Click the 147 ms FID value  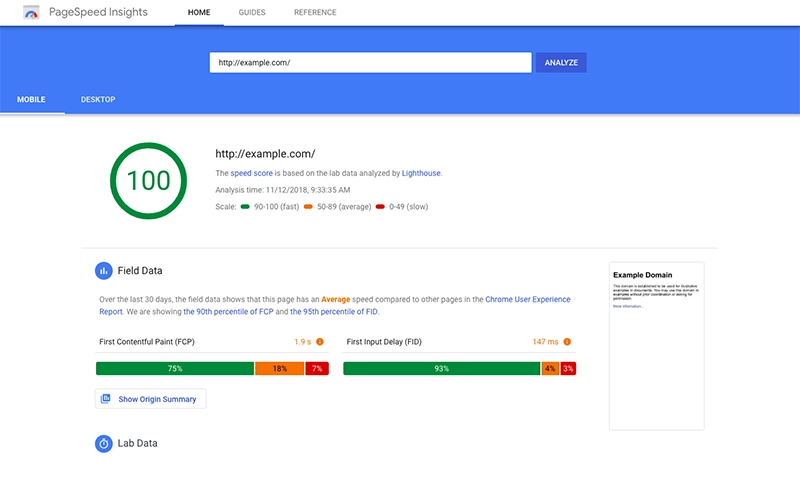(545, 342)
